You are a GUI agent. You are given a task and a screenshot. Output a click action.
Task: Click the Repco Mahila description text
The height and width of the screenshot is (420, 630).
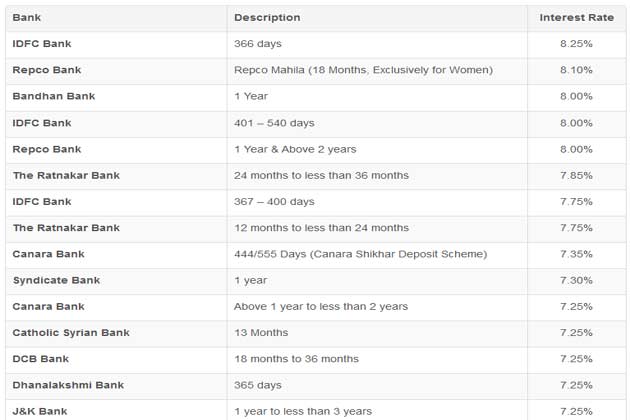[x=363, y=70]
